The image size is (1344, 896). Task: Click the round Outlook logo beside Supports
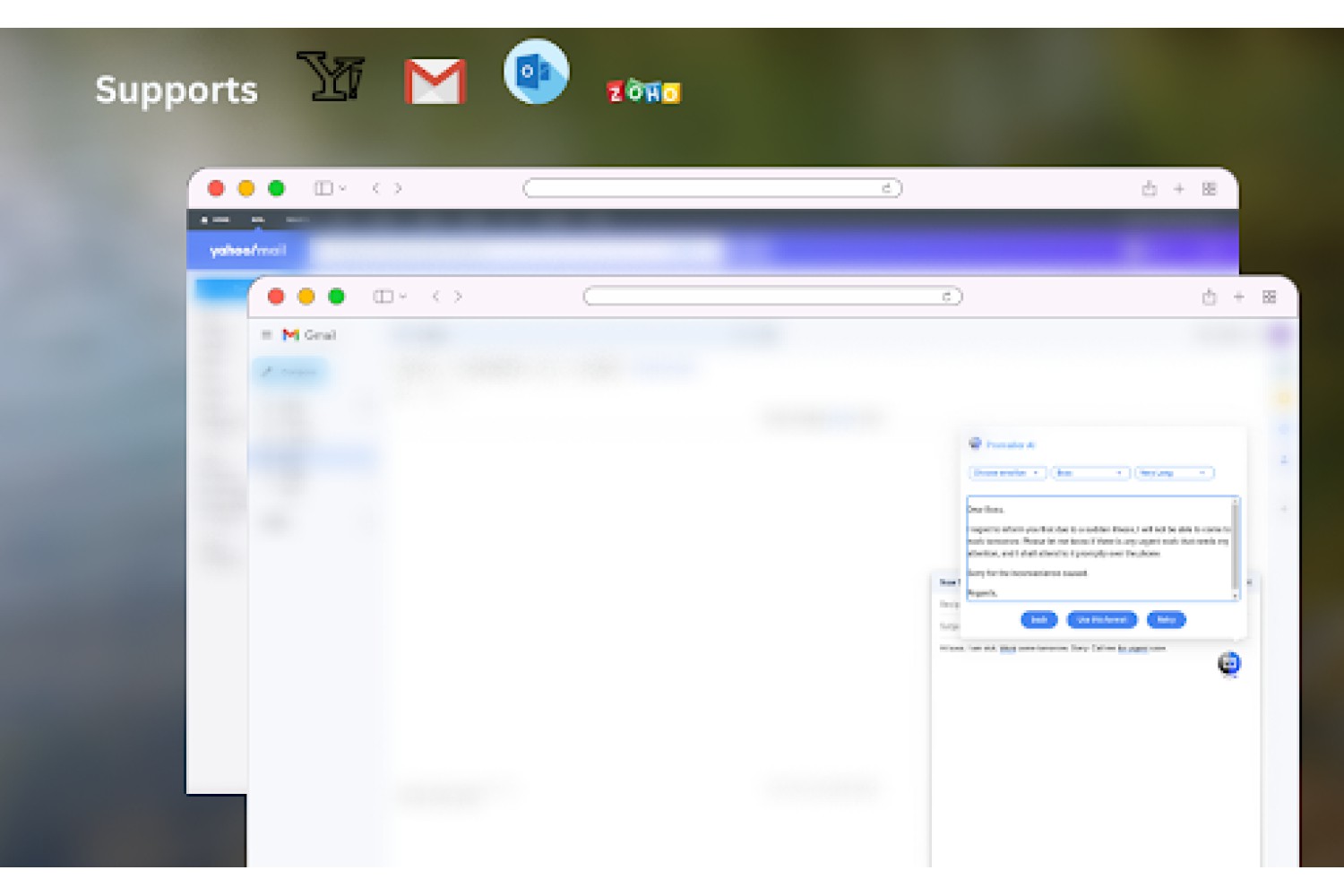536,72
